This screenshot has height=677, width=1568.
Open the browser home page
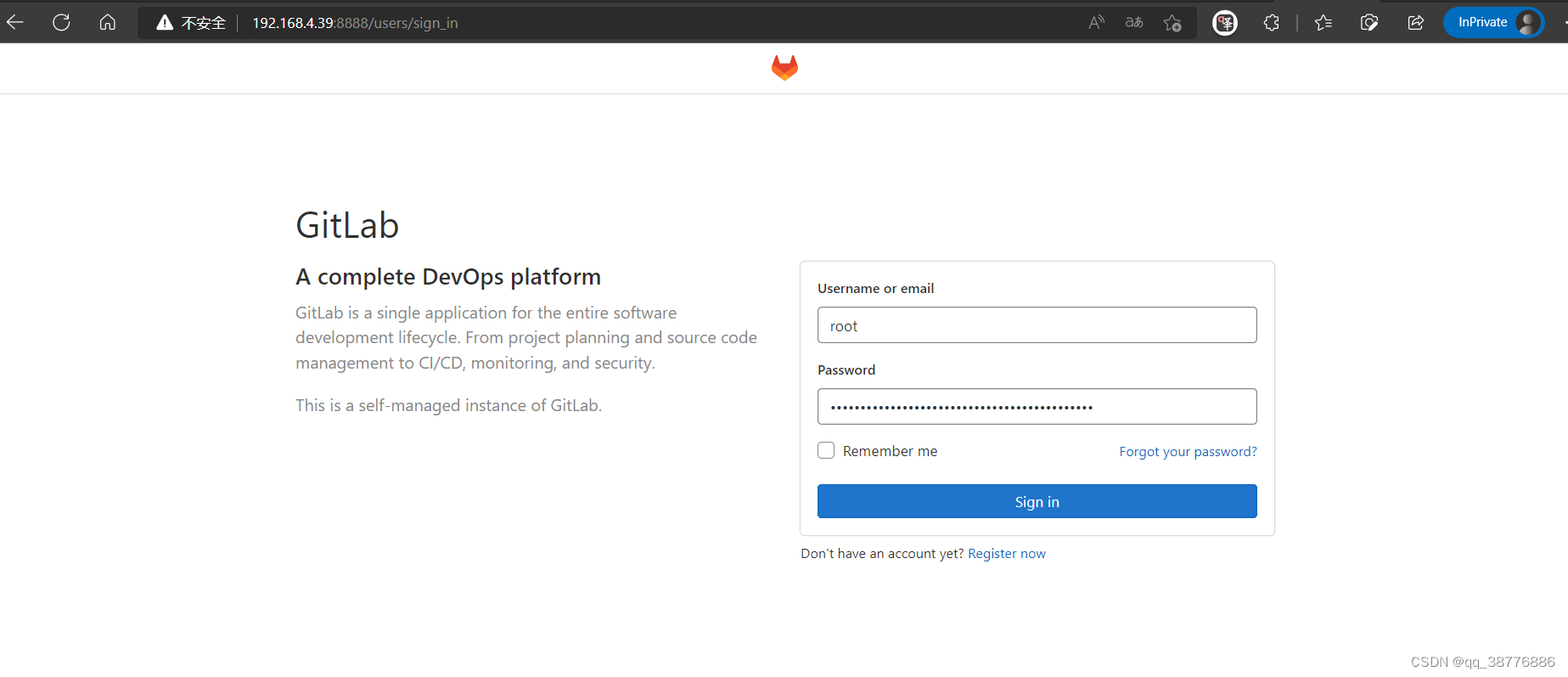[x=107, y=23]
